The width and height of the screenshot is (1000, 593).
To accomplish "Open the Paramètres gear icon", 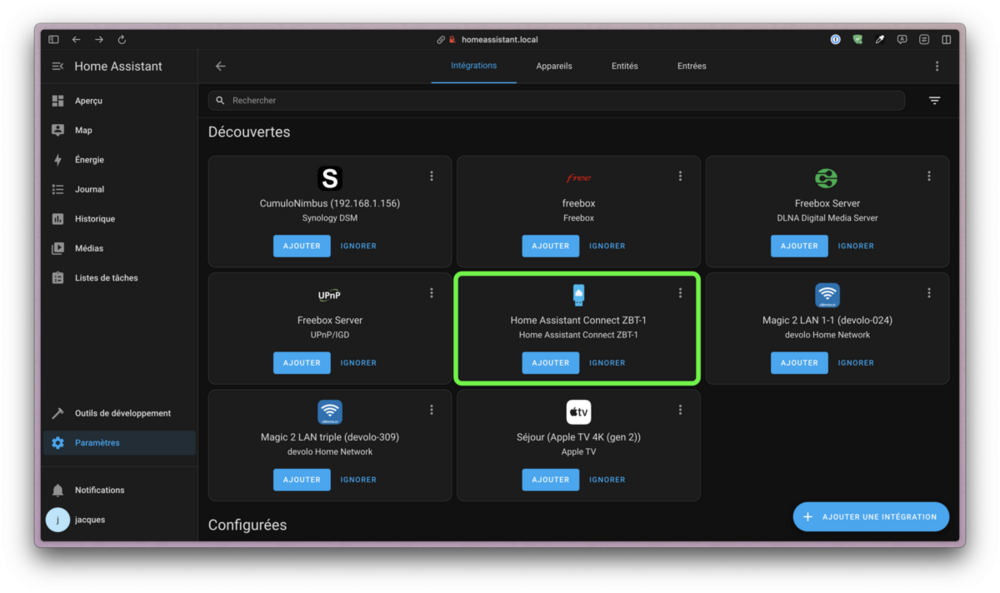I will point(58,443).
